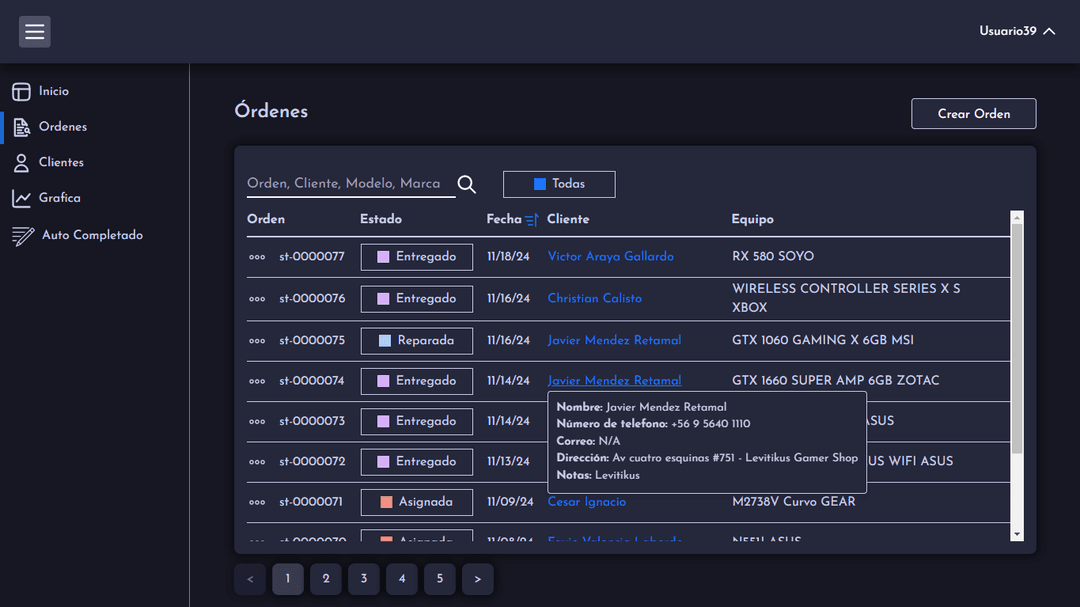Screen dimensions: 1080x607
Task: Click the Orden column header
Action: (x=266, y=219)
